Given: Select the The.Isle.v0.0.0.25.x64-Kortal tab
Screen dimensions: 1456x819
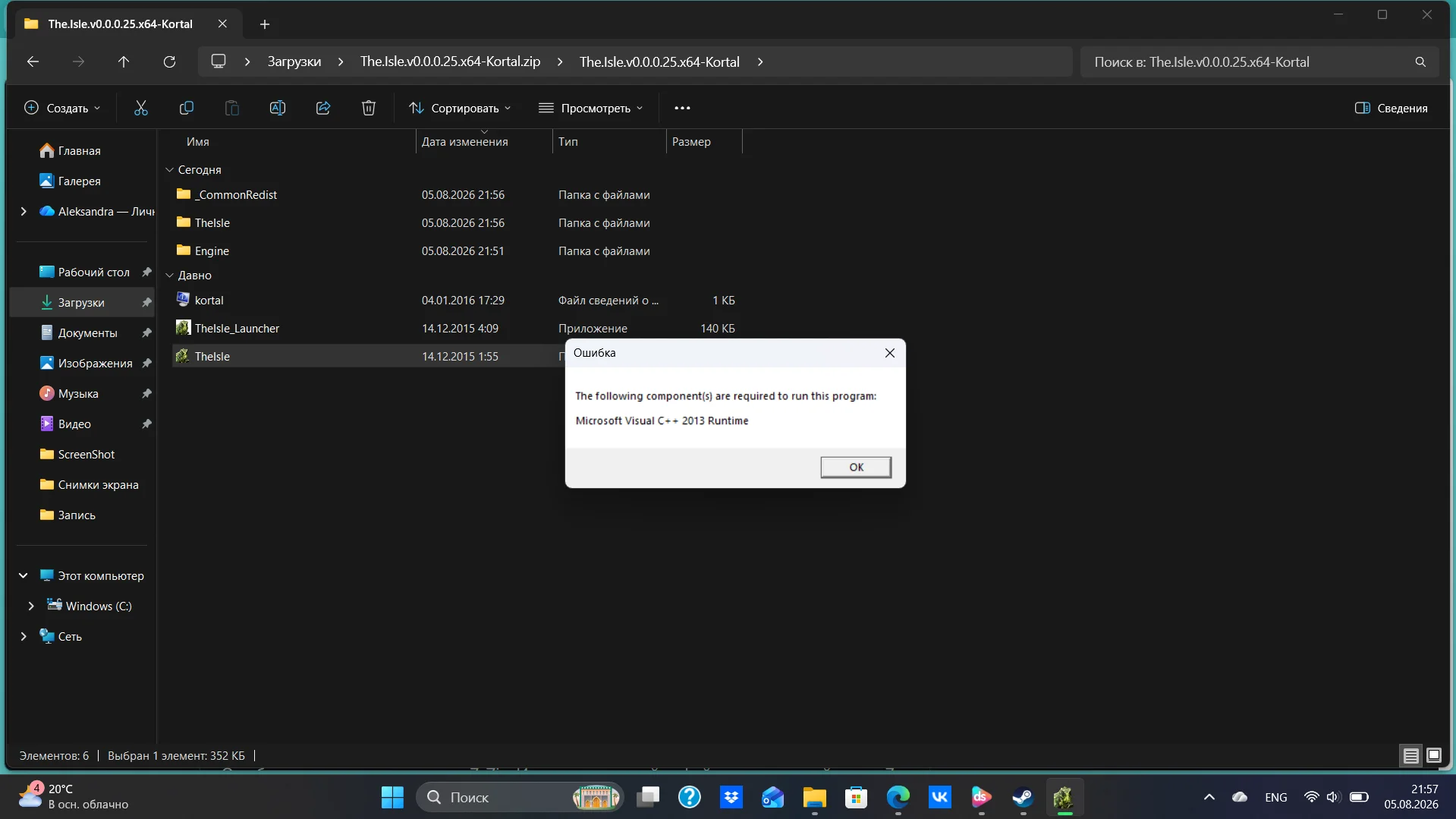Looking at the screenshot, I should (120, 24).
